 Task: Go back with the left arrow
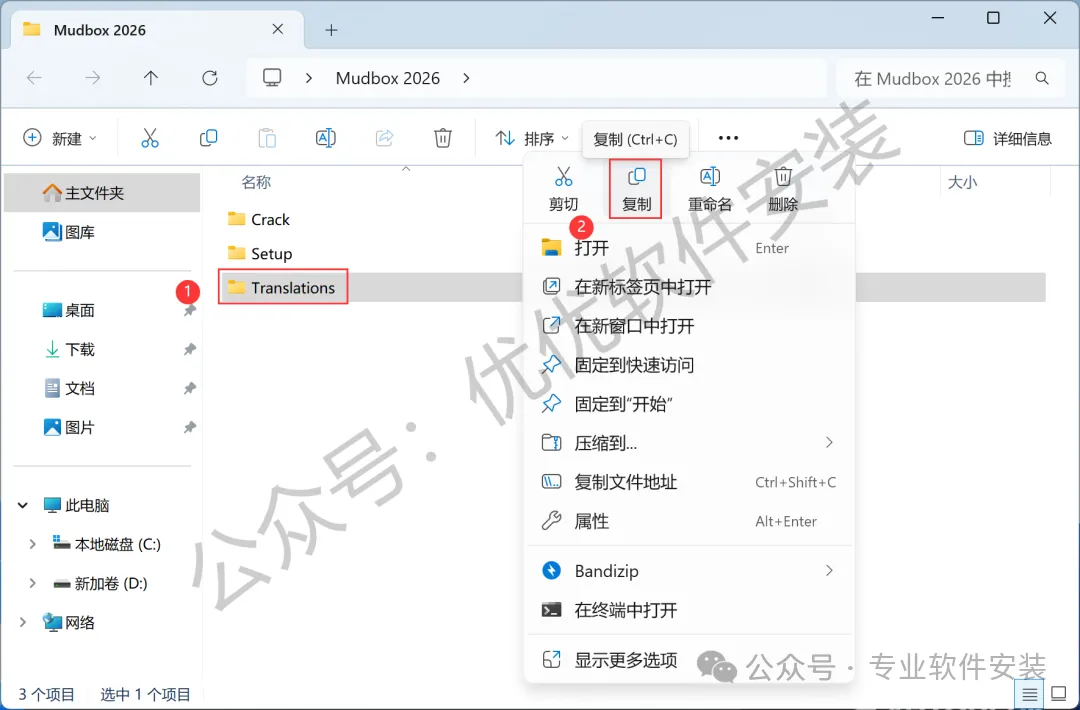tap(34, 78)
